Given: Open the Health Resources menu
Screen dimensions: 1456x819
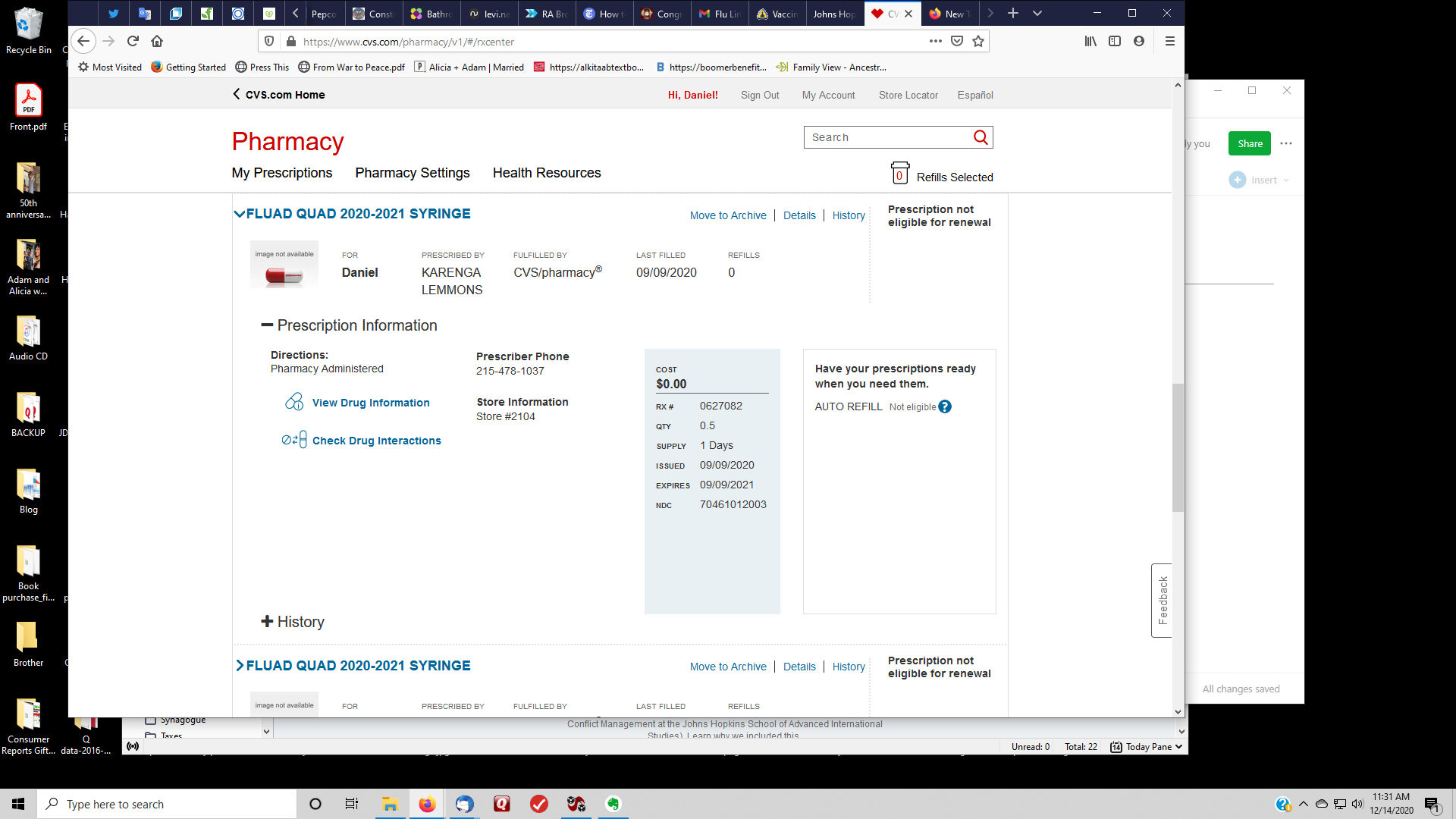Looking at the screenshot, I should [x=546, y=173].
